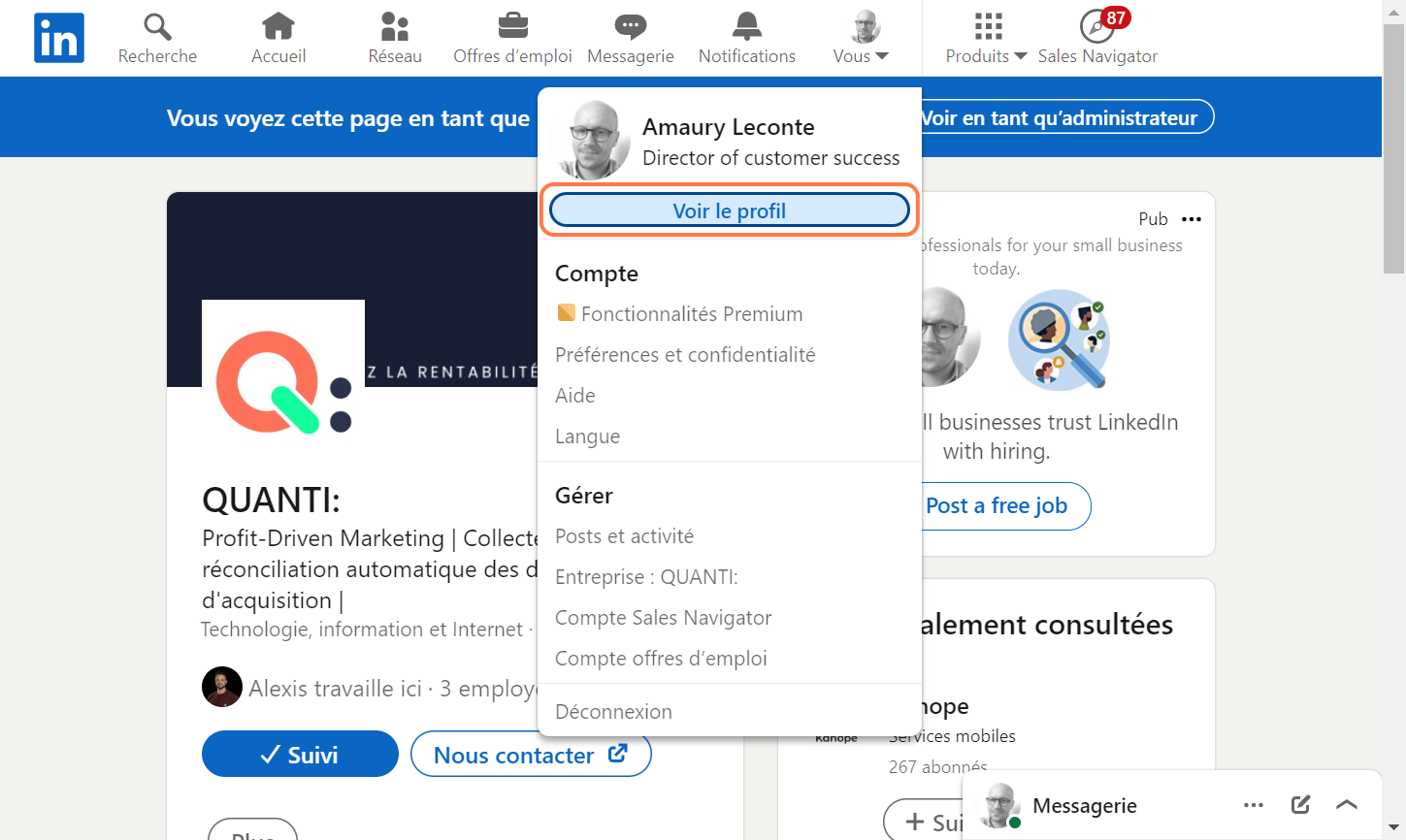Open Posts et activité
Image resolution: width=1406 pixels, height=840 pixels.
click(624, 536)
